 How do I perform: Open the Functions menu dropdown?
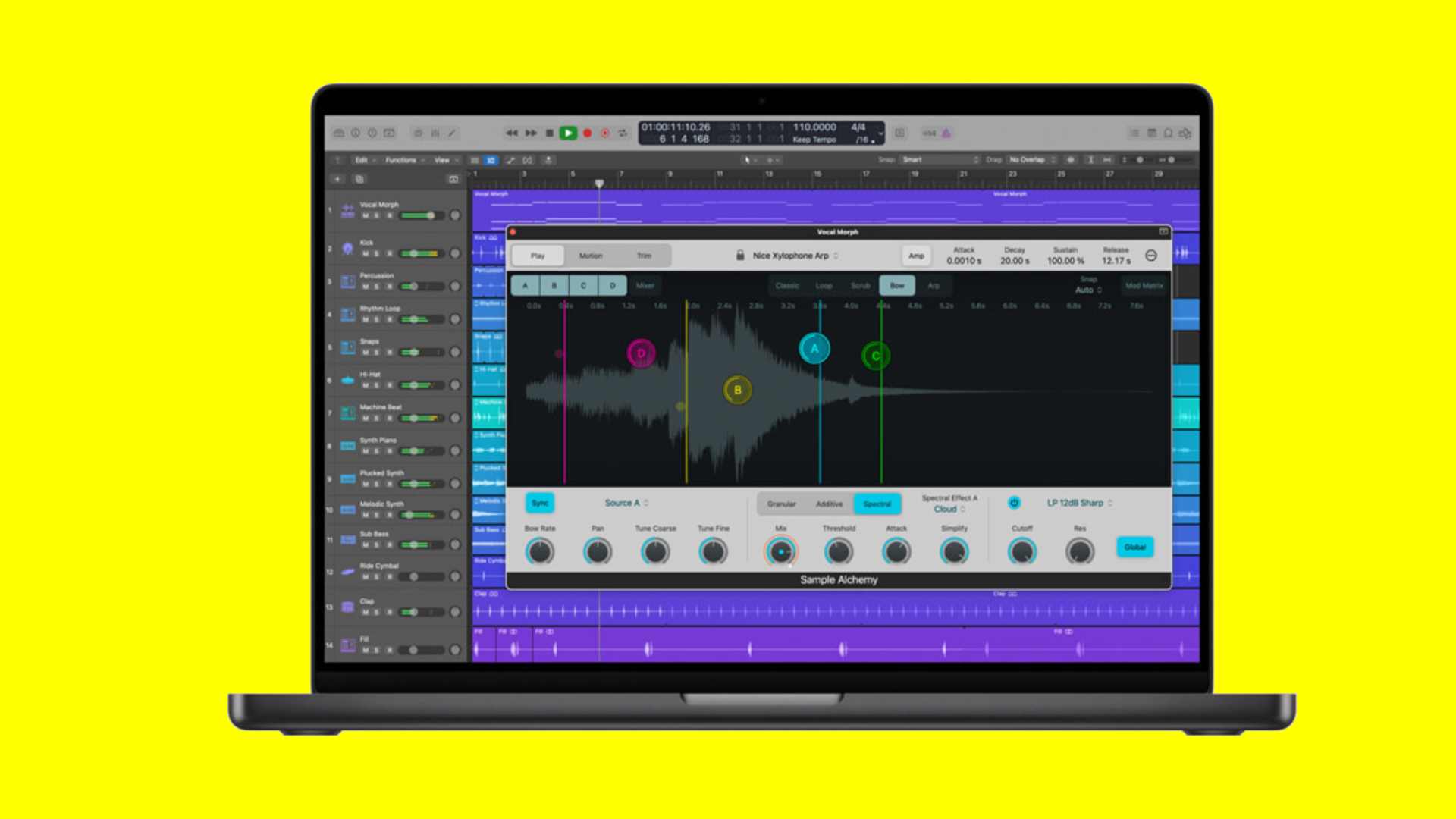(404, 160)
